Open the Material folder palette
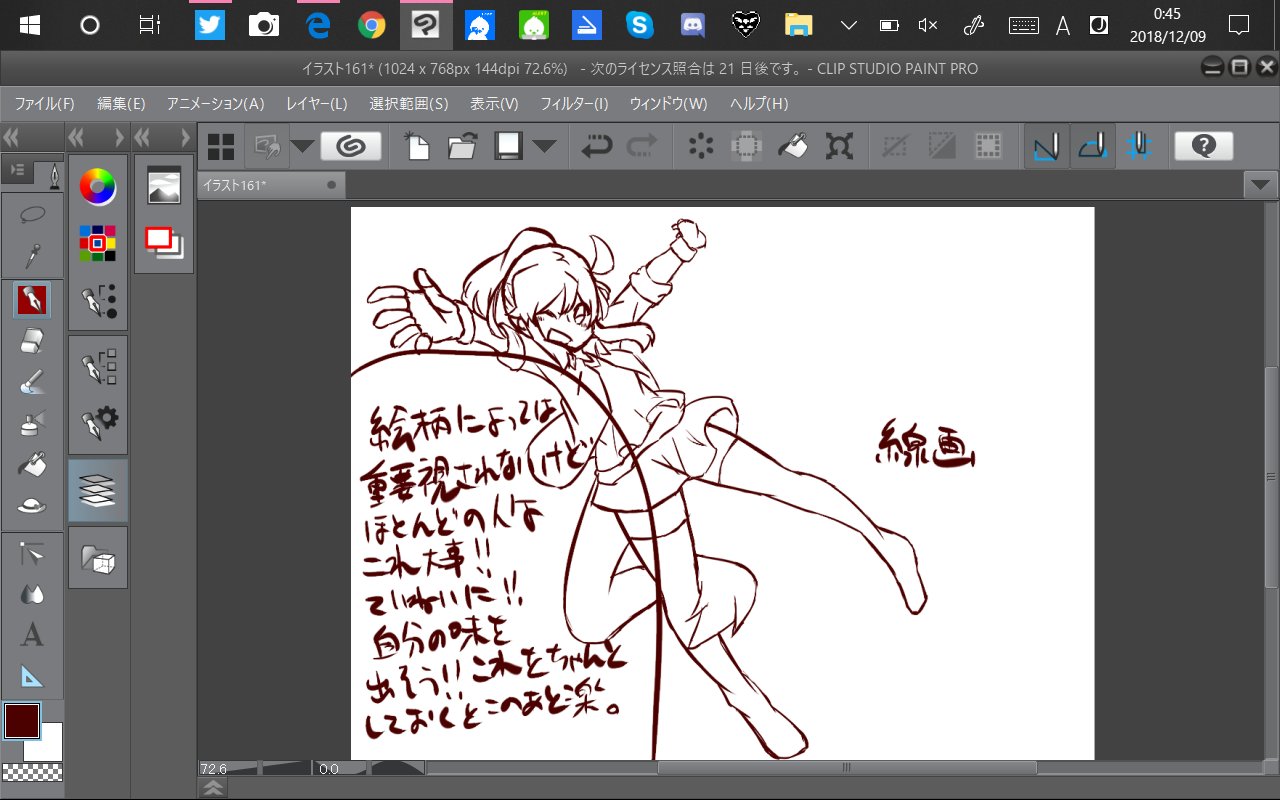This screenshot has height=800, width=1280. pyautogui.click(x=98, y=558)
